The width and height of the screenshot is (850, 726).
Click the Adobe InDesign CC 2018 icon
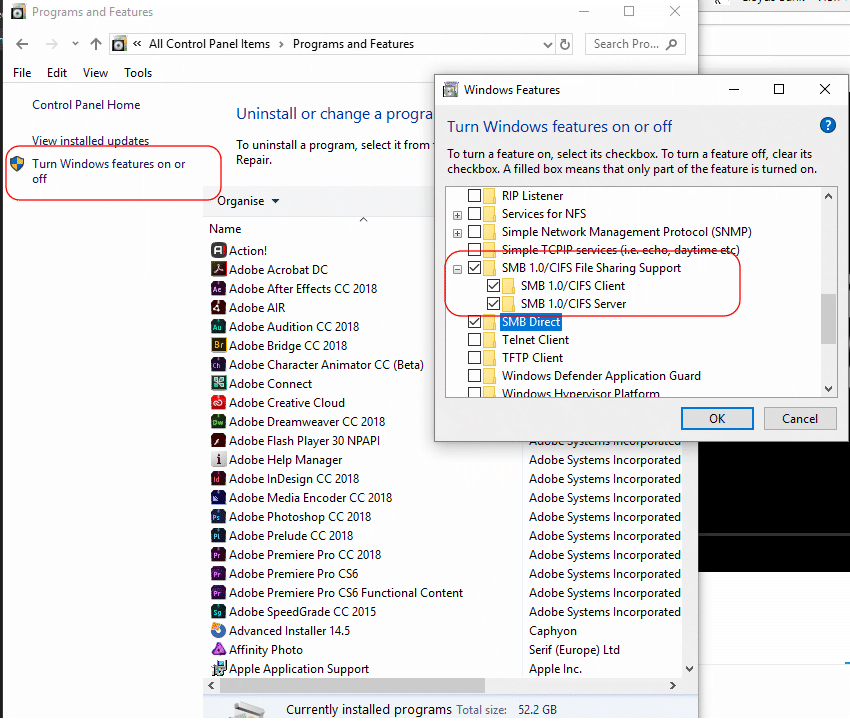pyautogui.click(x=218, y=478)
